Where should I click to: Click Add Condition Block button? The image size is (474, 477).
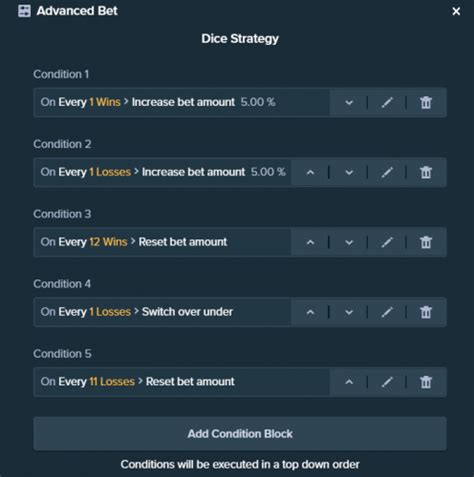click(x=240, y=434)
